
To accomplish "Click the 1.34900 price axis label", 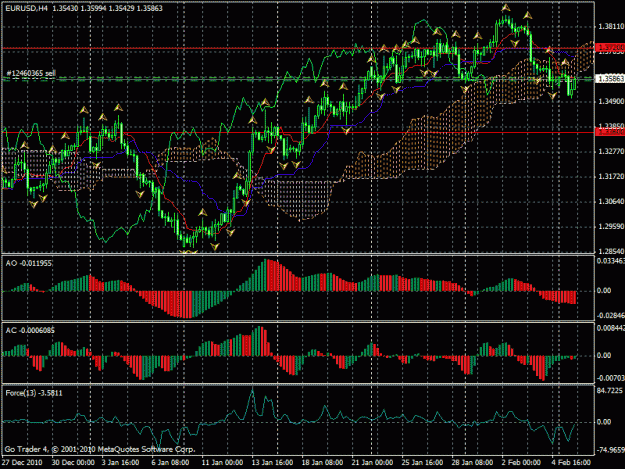I will [611, 102].
